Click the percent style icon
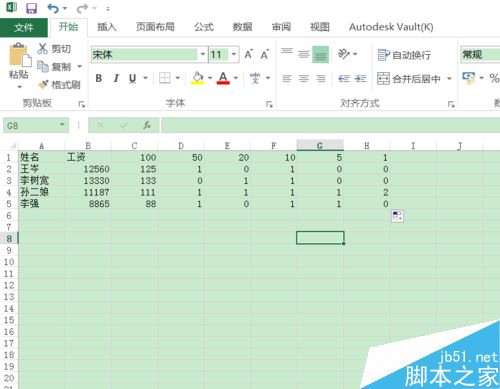Screen dimensions: 500x389 pos(494,78)
